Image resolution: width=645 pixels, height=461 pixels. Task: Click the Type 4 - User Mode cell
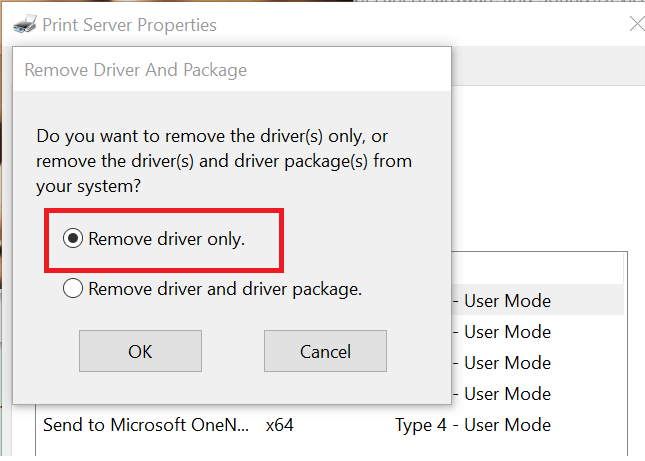coord(472,424)
